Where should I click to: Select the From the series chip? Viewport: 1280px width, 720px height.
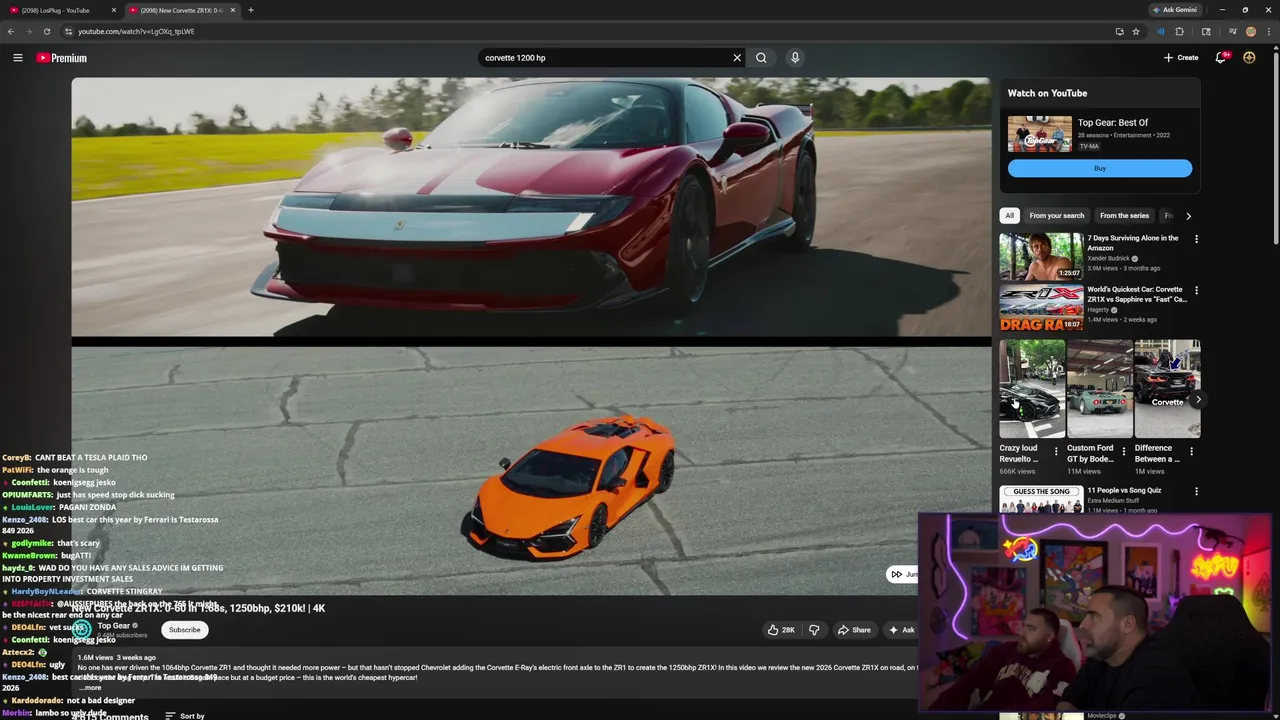click(x=1124, y=215)
